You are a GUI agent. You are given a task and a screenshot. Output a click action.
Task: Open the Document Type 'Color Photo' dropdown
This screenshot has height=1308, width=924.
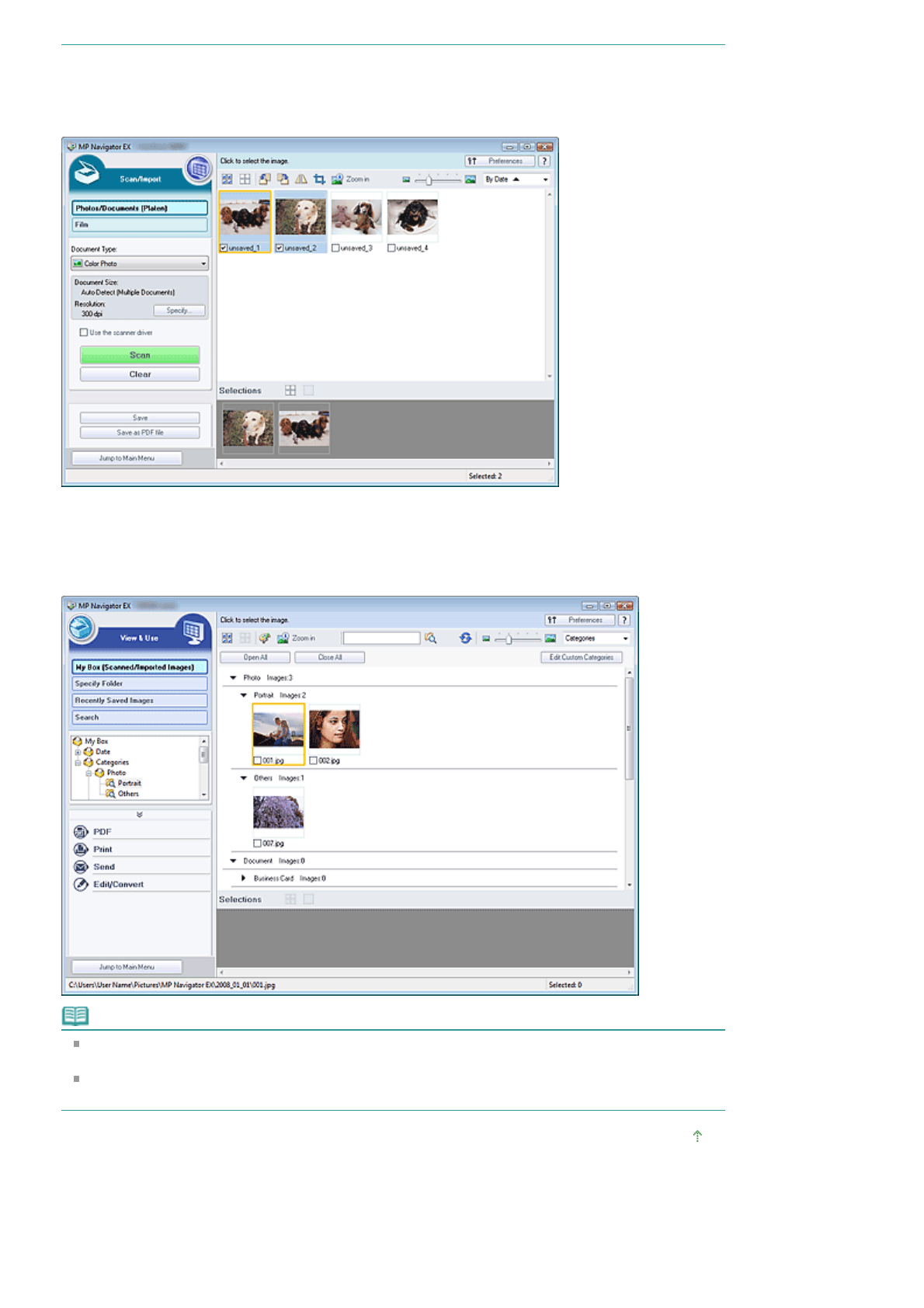(x=140, y=264)
